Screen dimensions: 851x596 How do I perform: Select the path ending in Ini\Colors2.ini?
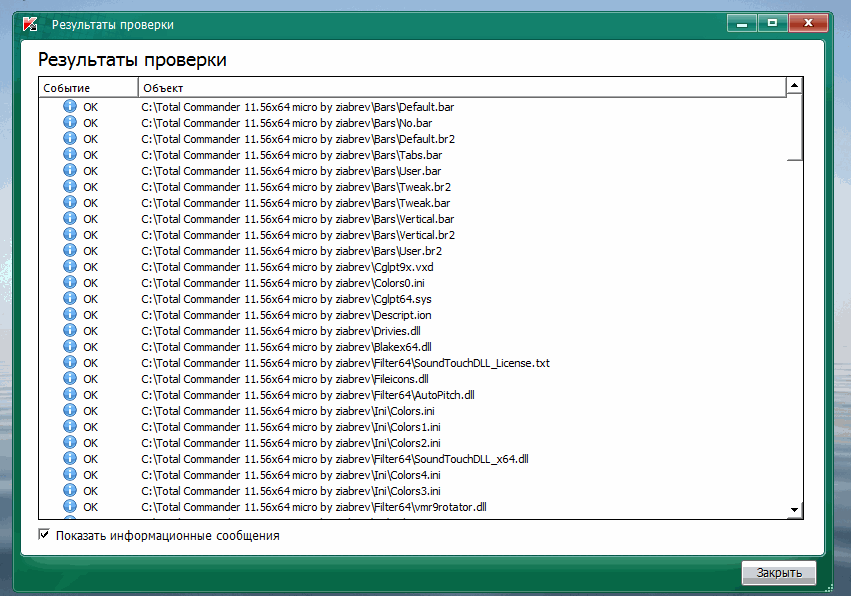click(x=290, y=443)
